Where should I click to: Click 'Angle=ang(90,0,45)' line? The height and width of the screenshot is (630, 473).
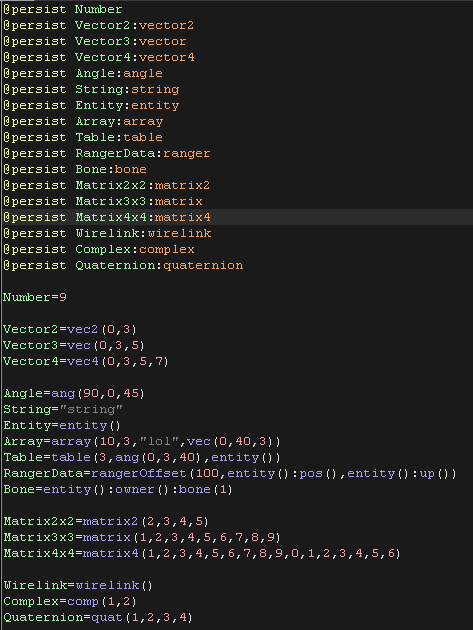coord(74,393)
